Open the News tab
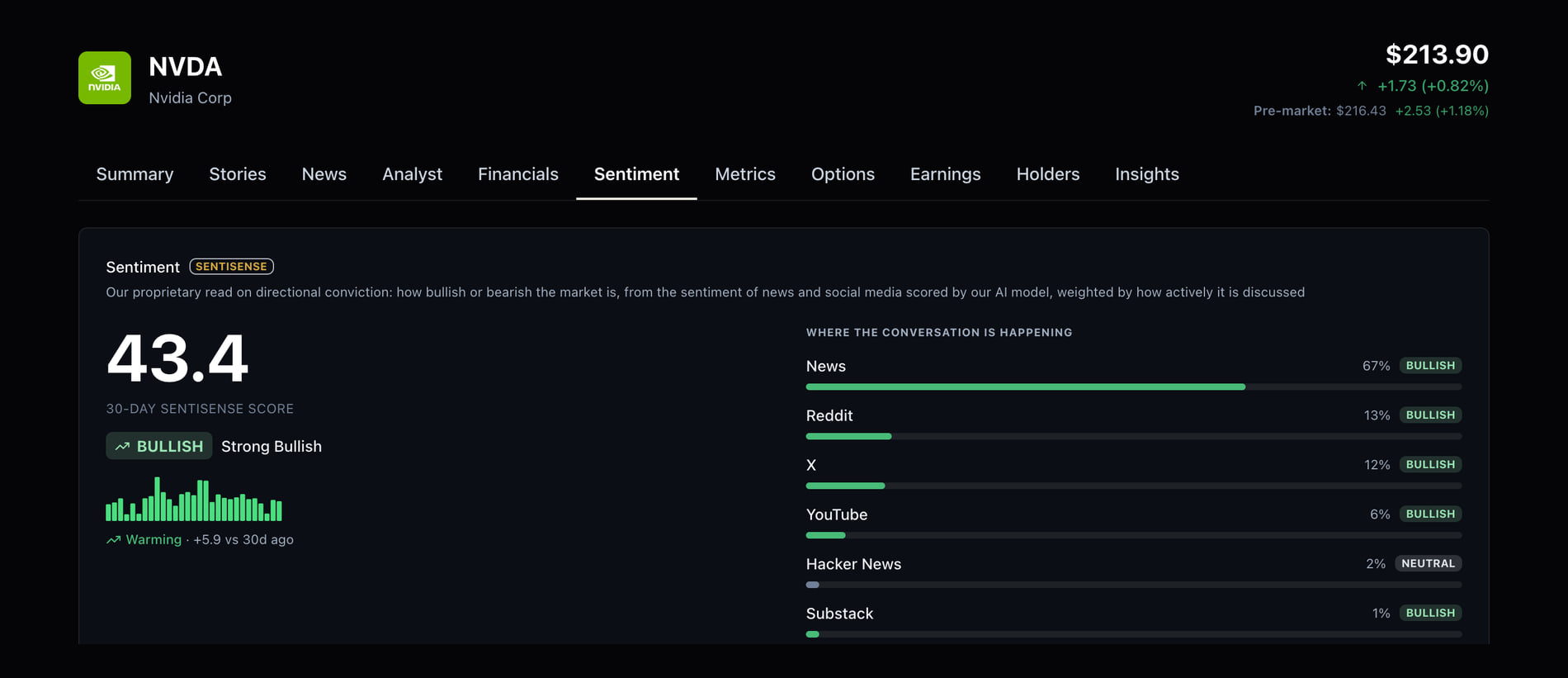The height and width of the screenshot is (678, 1568). click(324, 174)
